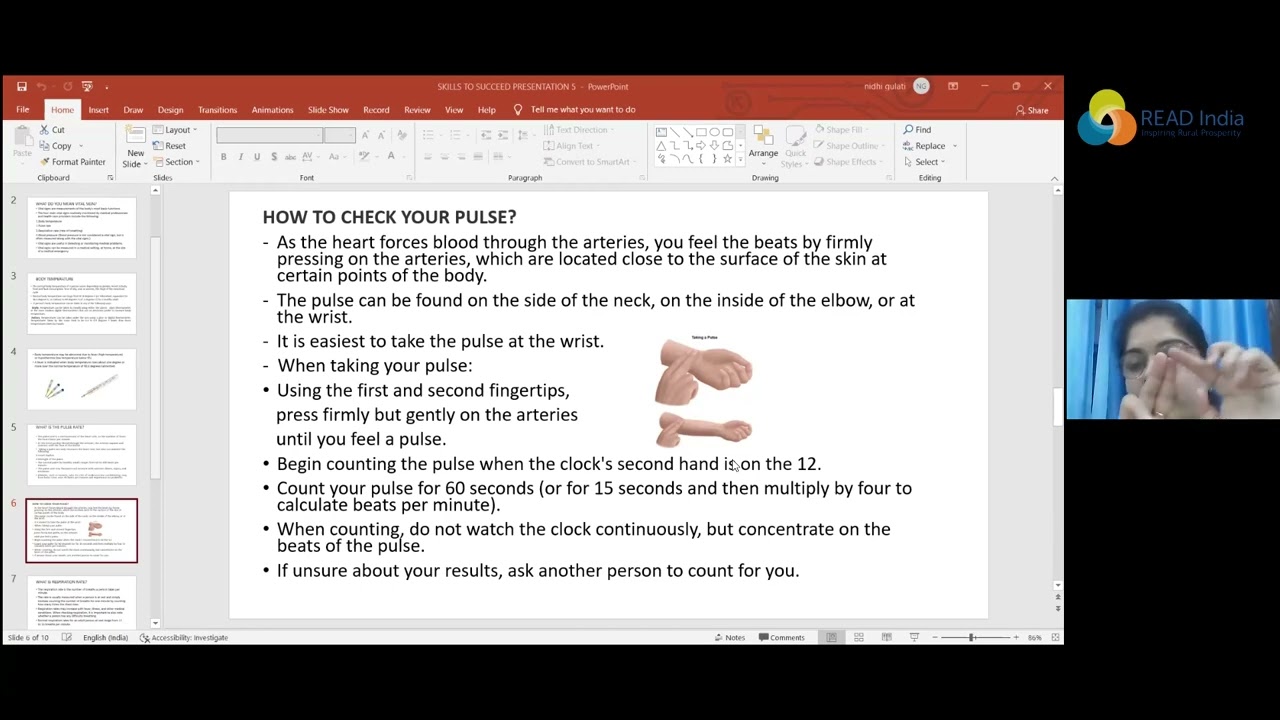Click the Accessibility: Investigate status item
The image size is (1280, 720).
(184, 637)
